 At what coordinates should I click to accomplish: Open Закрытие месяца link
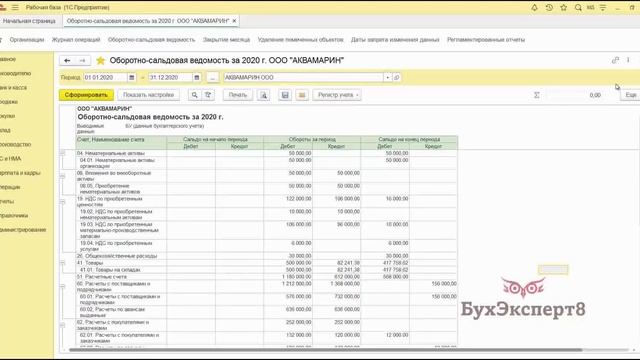[227, 40]
